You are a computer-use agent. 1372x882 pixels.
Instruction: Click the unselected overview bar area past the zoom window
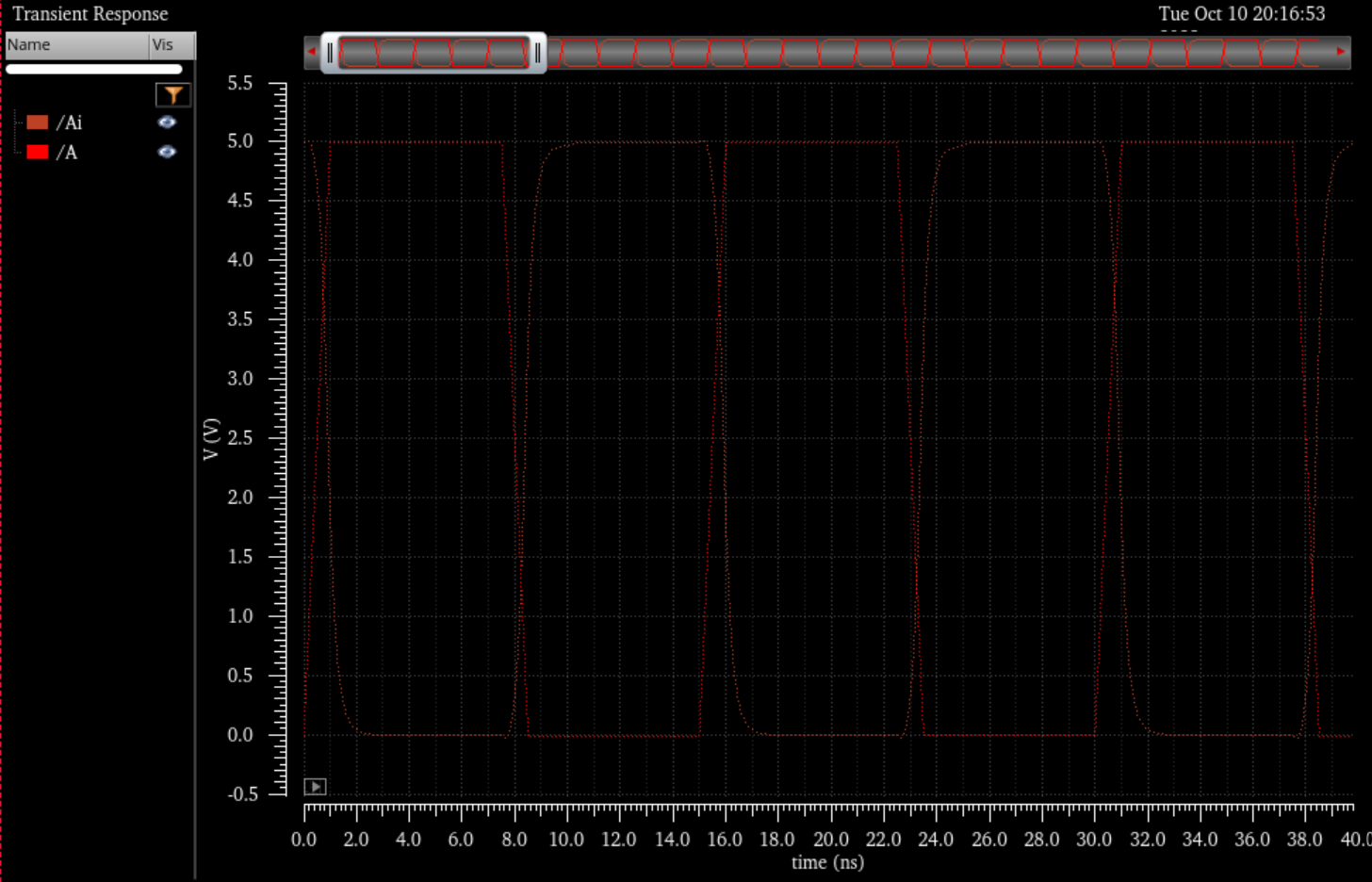coord(942,53)
